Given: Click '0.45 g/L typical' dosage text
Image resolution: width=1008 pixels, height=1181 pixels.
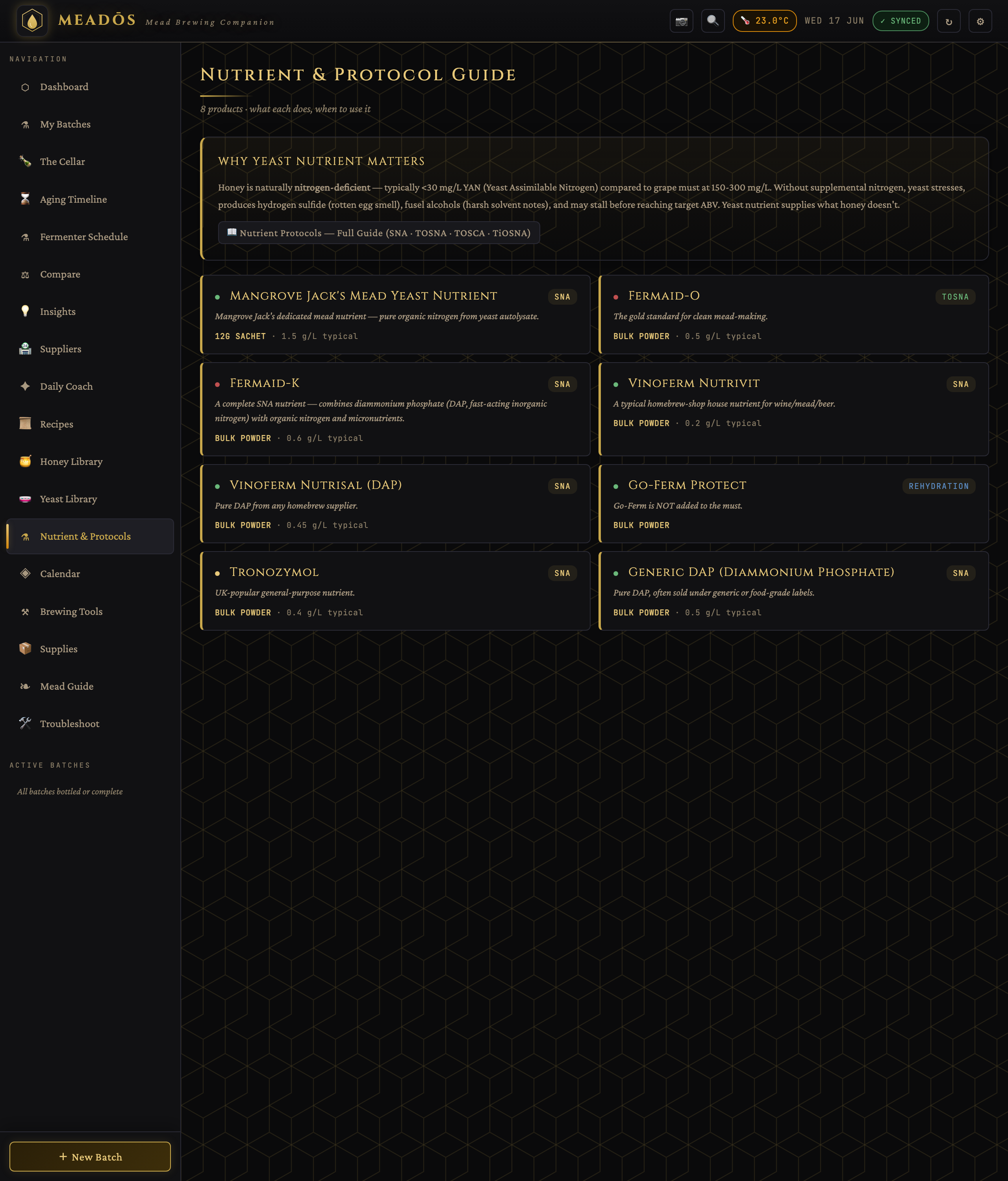Looking at the screenshot, I should tap(327, 526).
